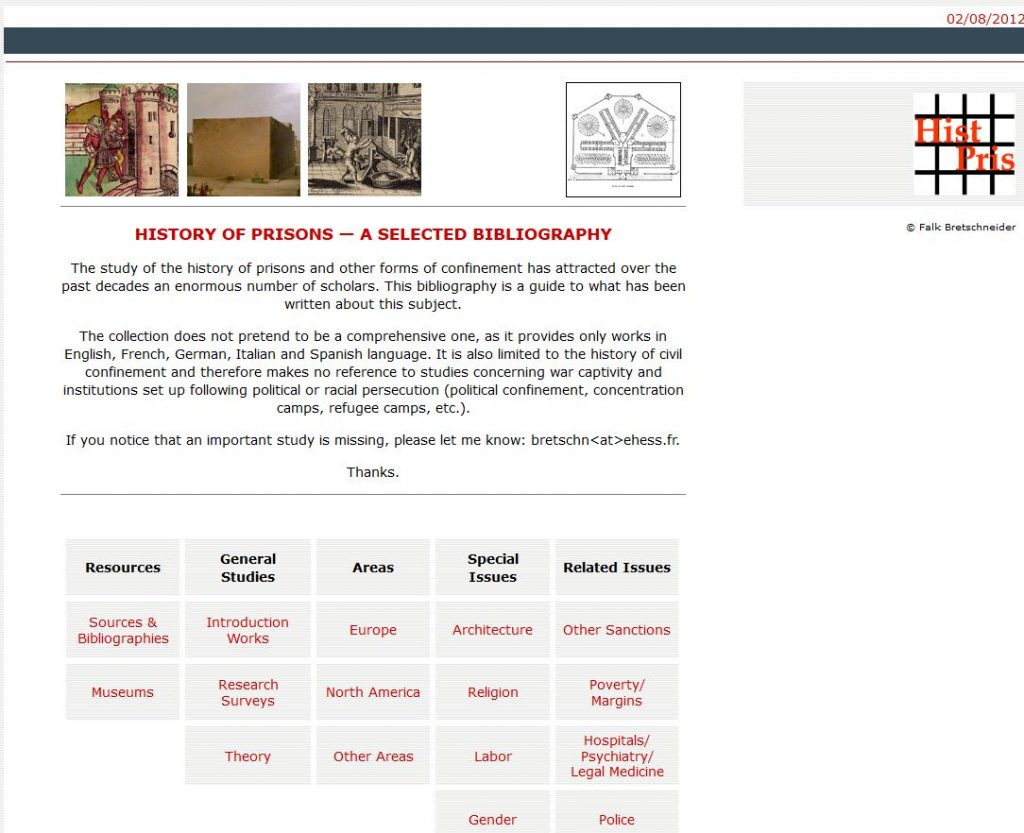
Task: Open the Gender link
Action: (x=492, y=819)
